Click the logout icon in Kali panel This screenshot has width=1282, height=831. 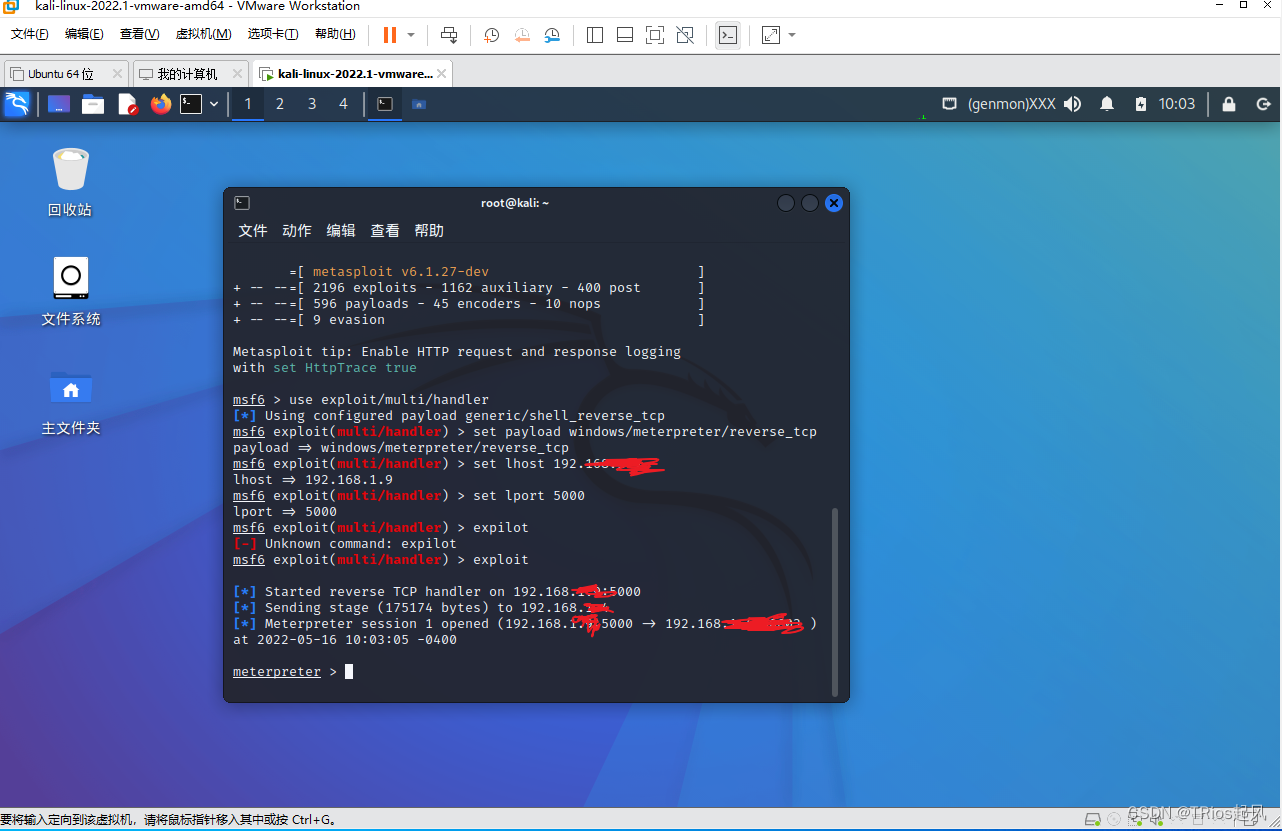(x=1263, y=104)
